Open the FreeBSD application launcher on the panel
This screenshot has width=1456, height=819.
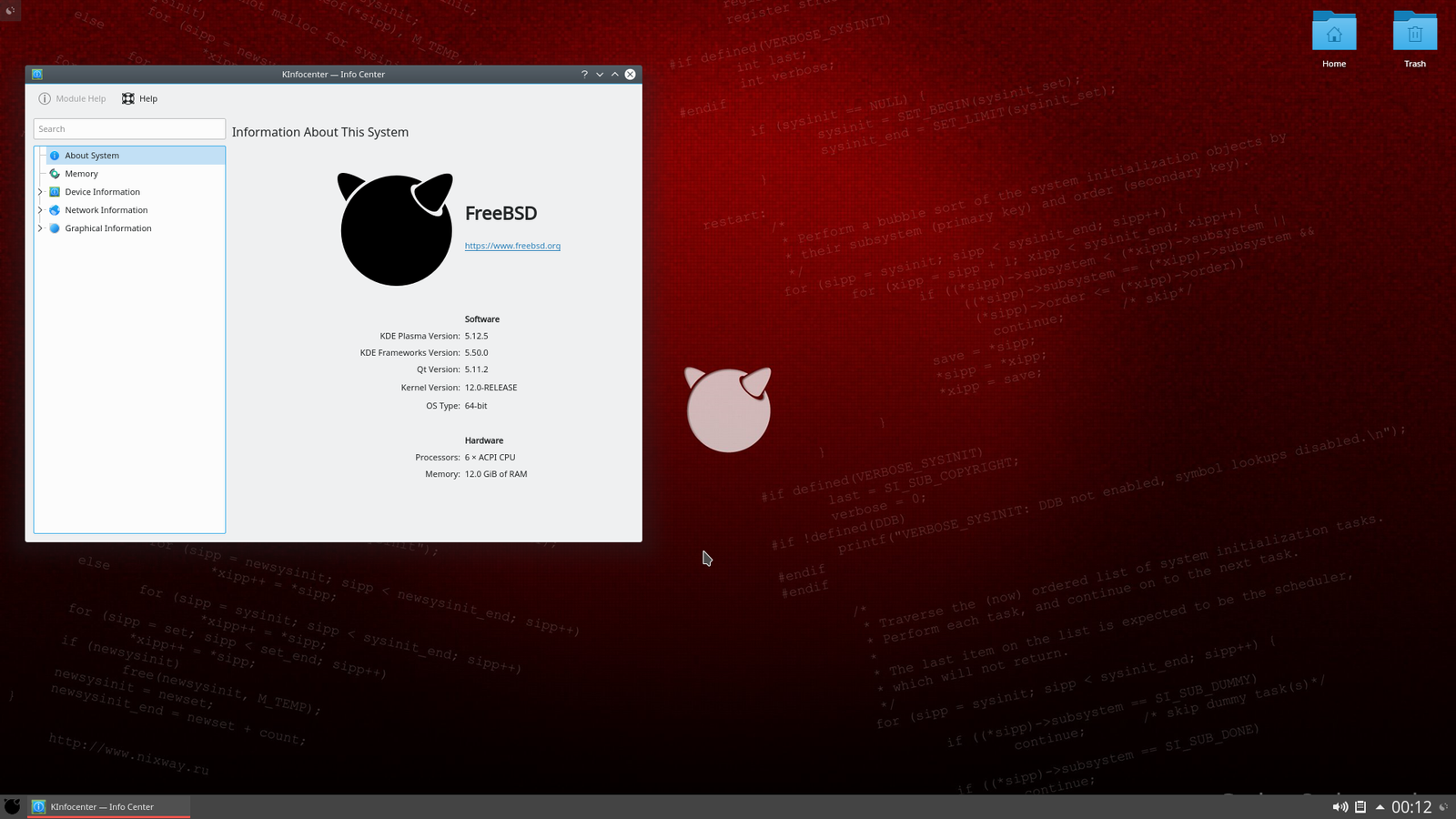pyautogui.click(x=12, y=806)
